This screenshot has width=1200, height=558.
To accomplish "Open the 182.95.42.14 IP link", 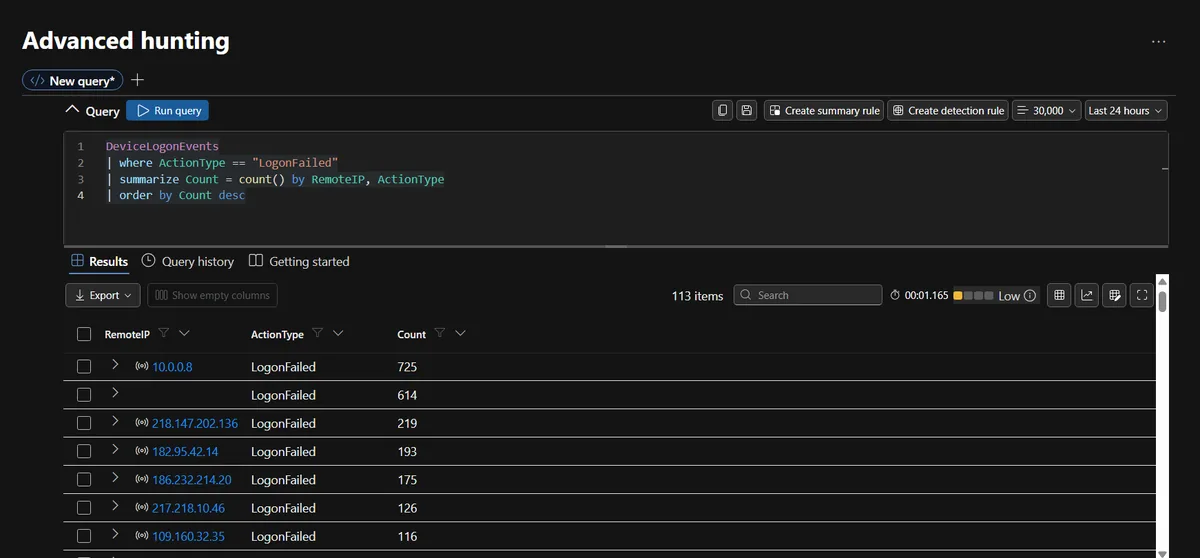I will pos(185,452).
